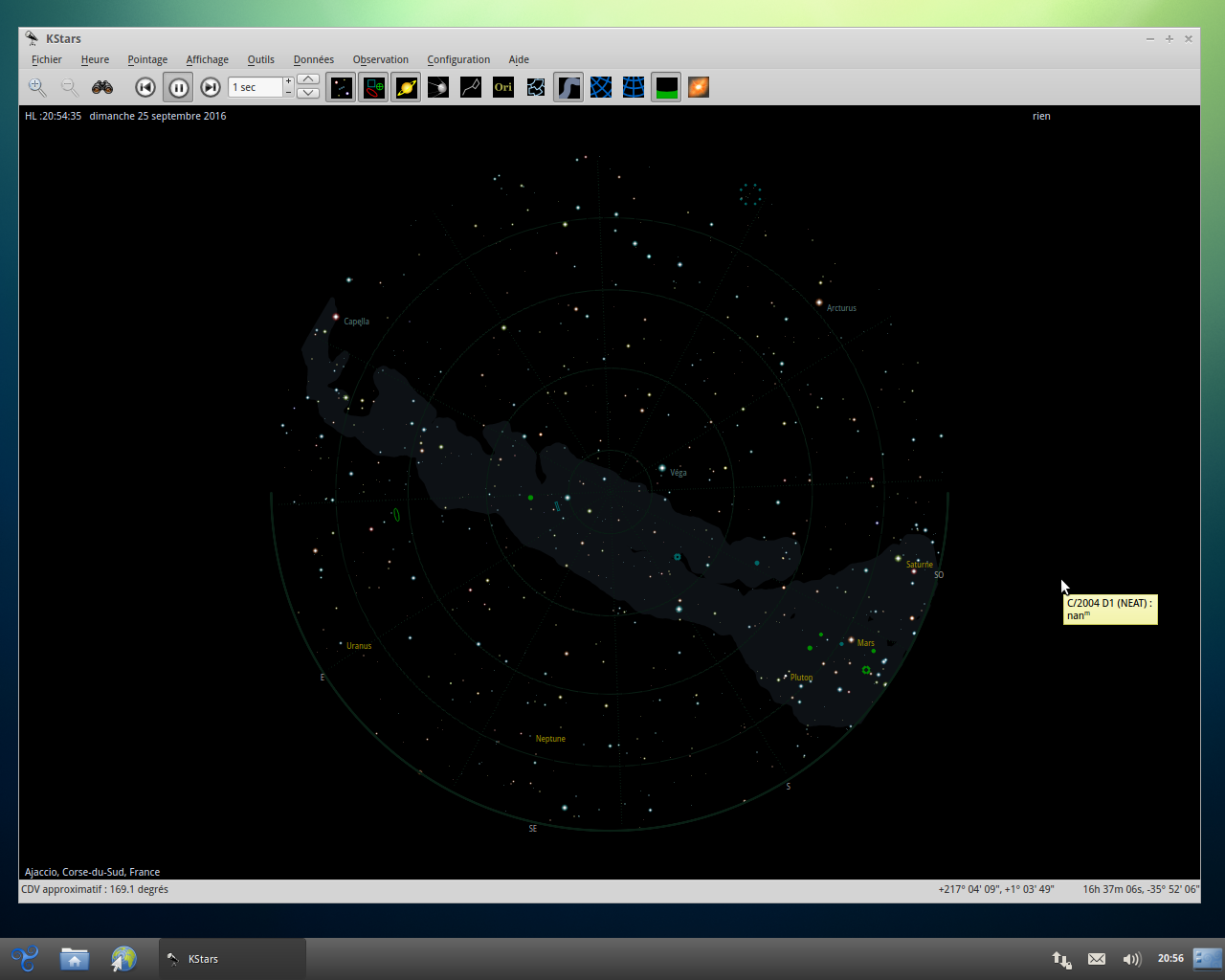Viewport: 1225px width, 980px height.
Task: Open the Configuration menu
Action: pos(458,59)
